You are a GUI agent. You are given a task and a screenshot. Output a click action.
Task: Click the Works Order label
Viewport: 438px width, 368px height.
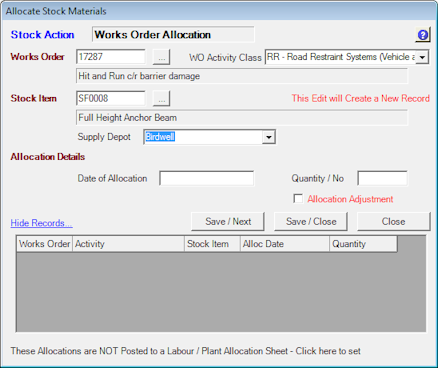(37, 57)
